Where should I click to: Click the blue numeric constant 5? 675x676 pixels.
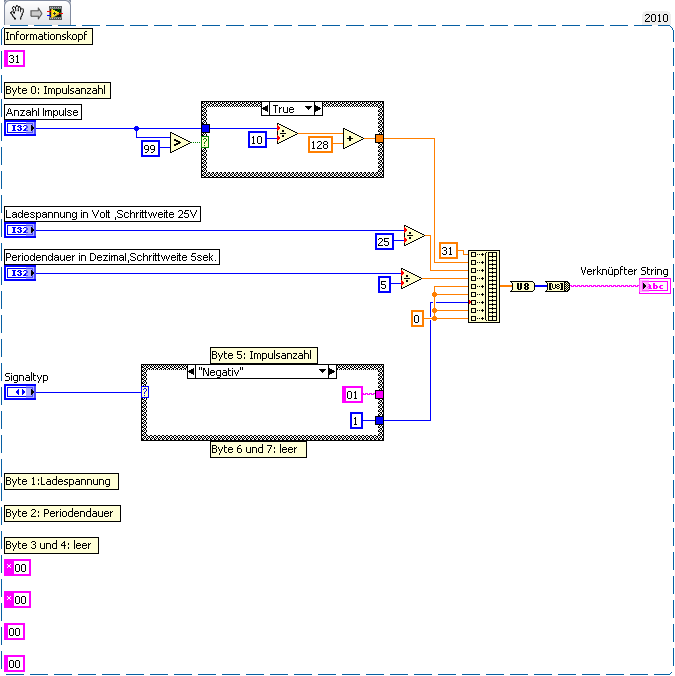click(x=384, y=285)
